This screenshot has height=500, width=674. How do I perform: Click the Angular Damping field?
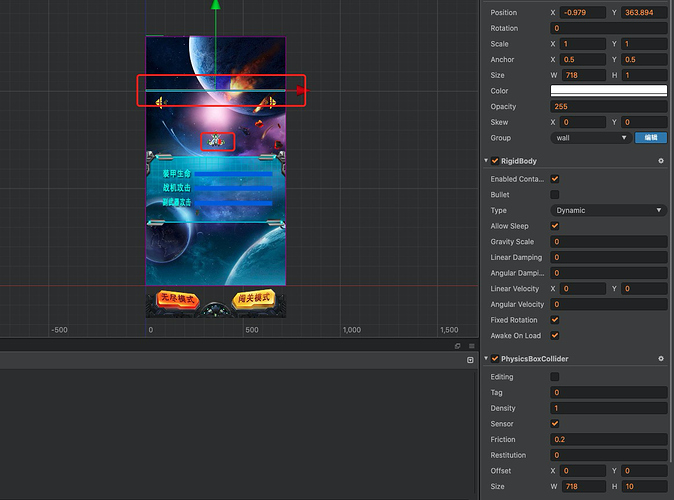pos(609,273)
